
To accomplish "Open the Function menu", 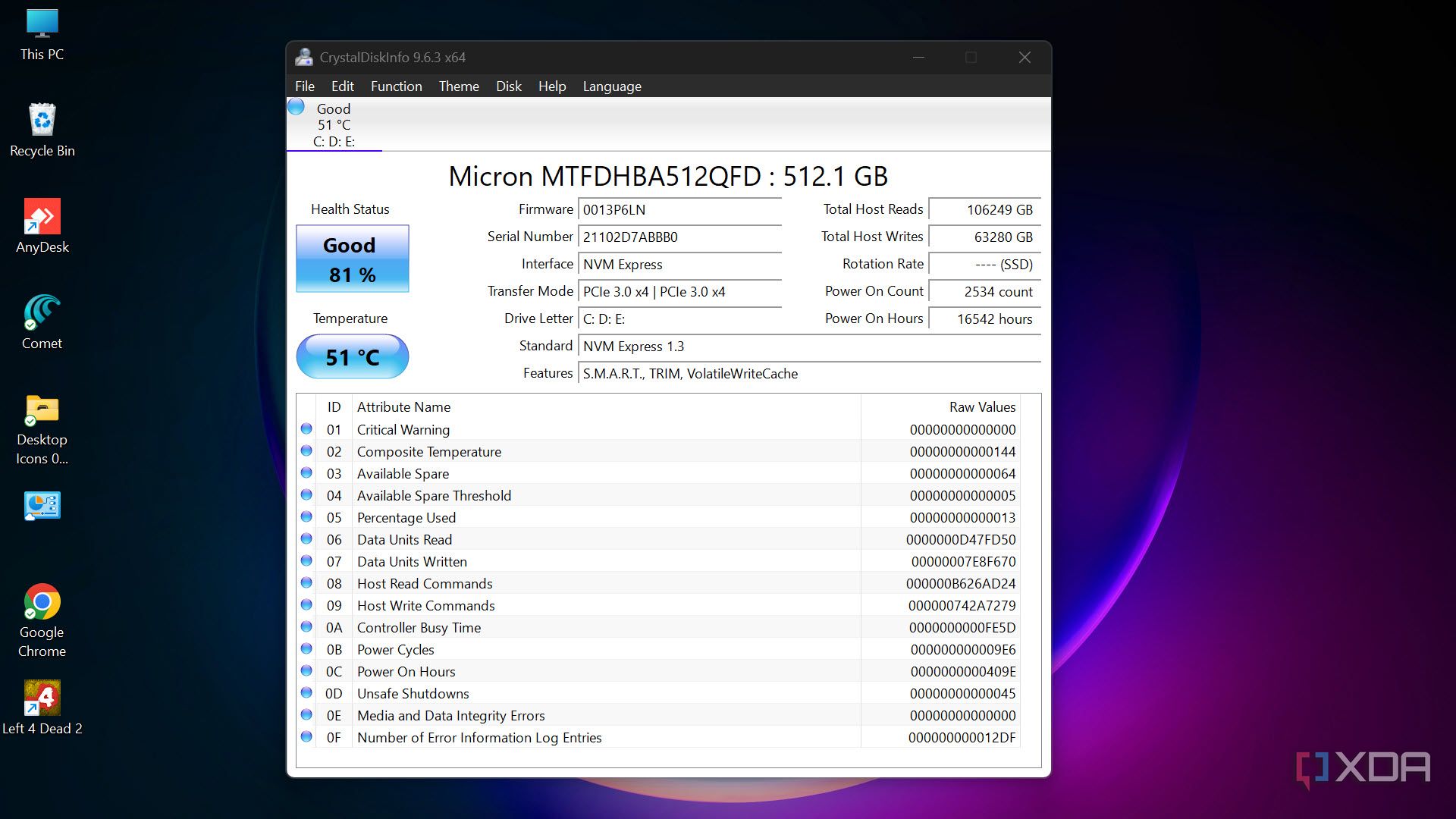I will coord(396,86).
